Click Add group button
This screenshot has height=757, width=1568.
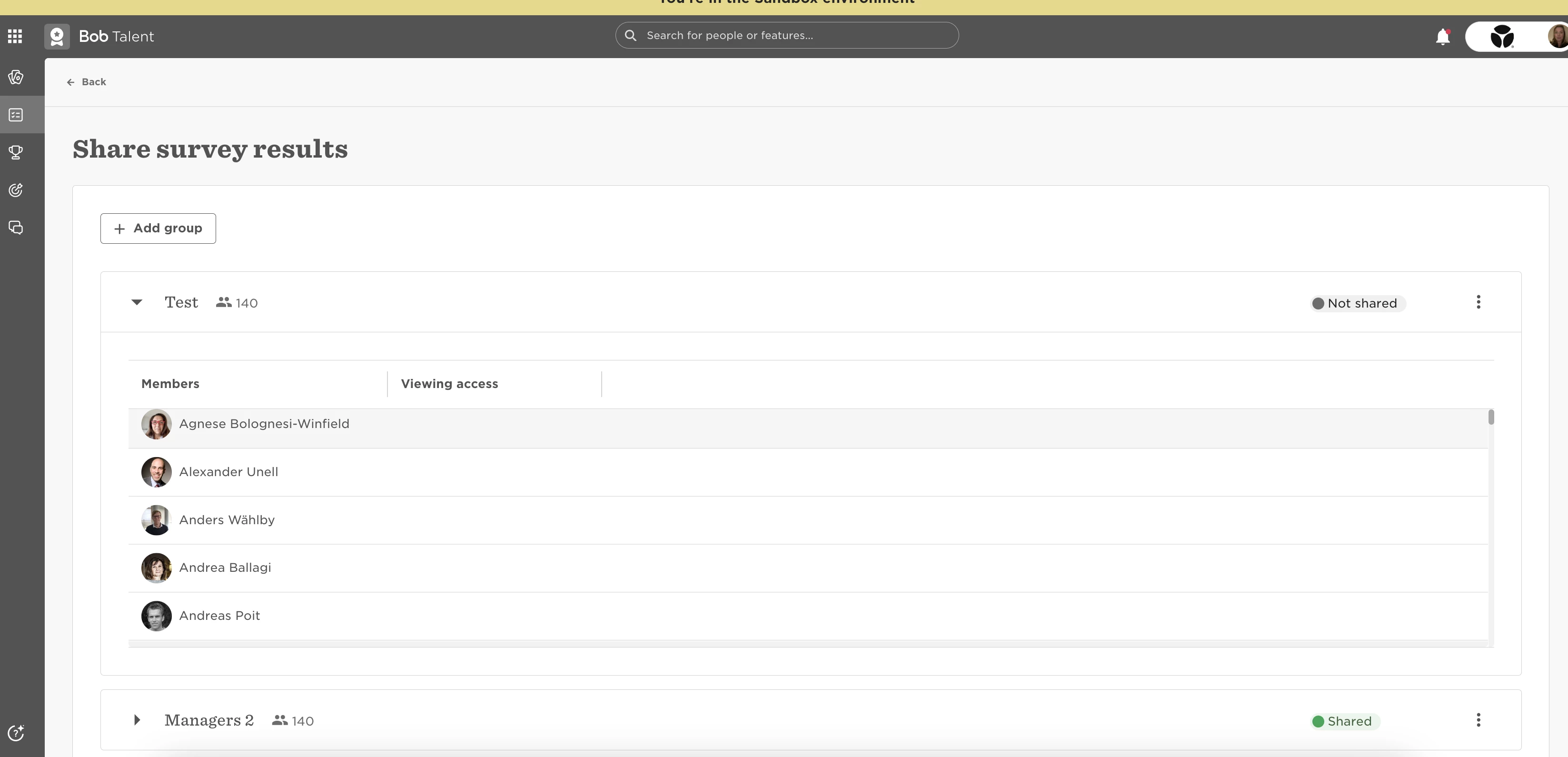pyautogui.click(x=158, y=229)
